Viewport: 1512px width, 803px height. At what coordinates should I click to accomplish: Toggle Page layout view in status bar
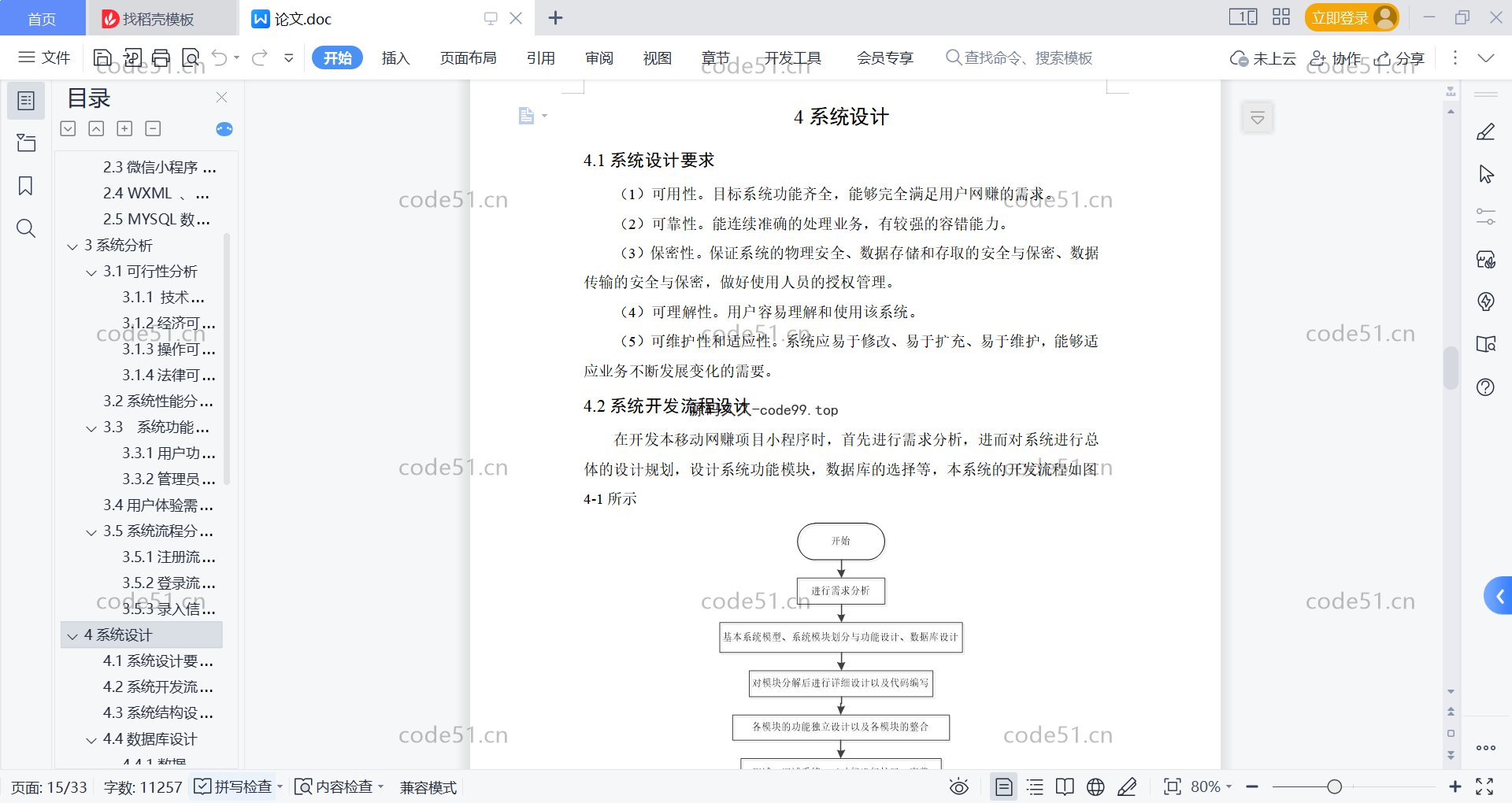coord(1003,786)
